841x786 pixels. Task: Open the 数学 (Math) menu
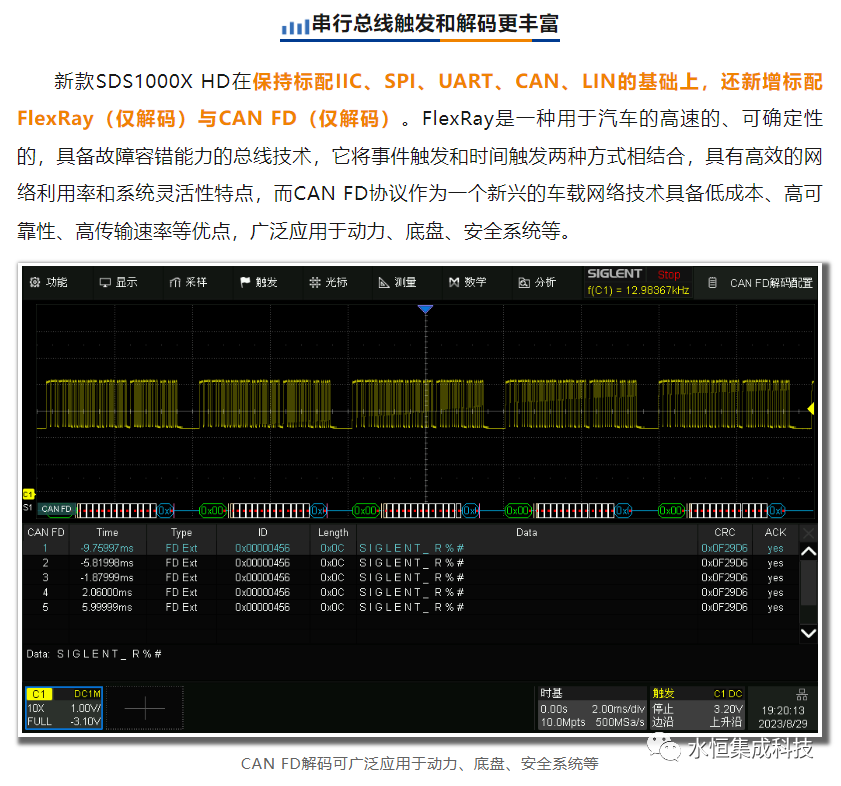pyautogui.click(x=468, y=282)
